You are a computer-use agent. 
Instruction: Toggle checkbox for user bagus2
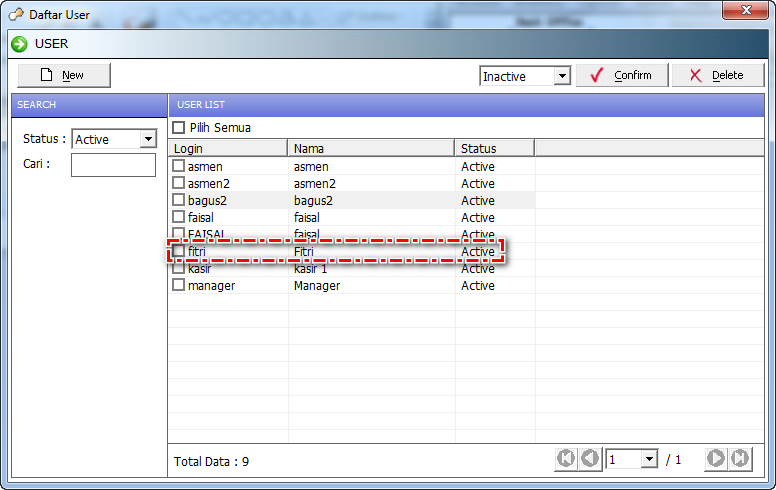coord(179,200)
